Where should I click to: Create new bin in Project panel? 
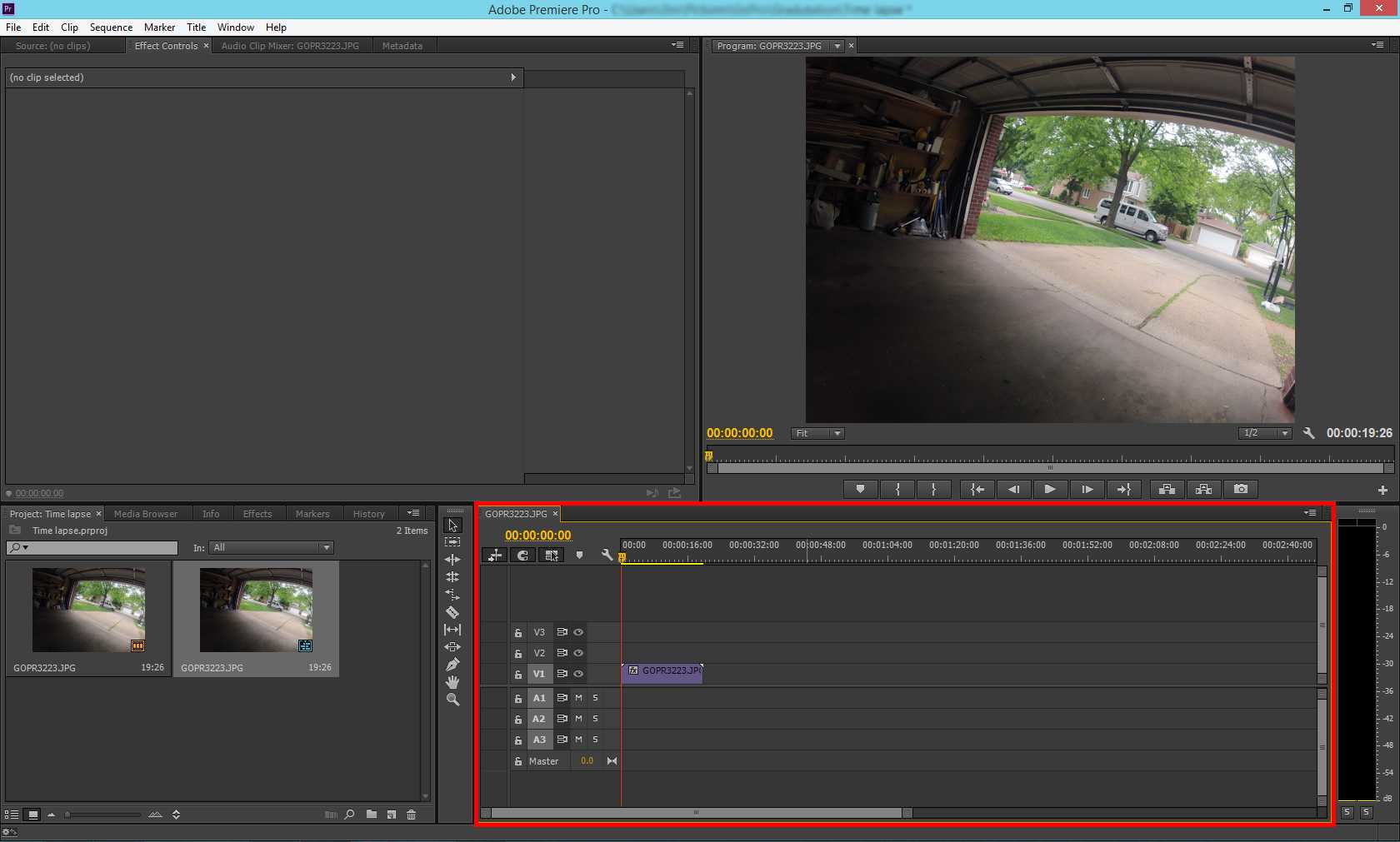(x=371, y=815)
